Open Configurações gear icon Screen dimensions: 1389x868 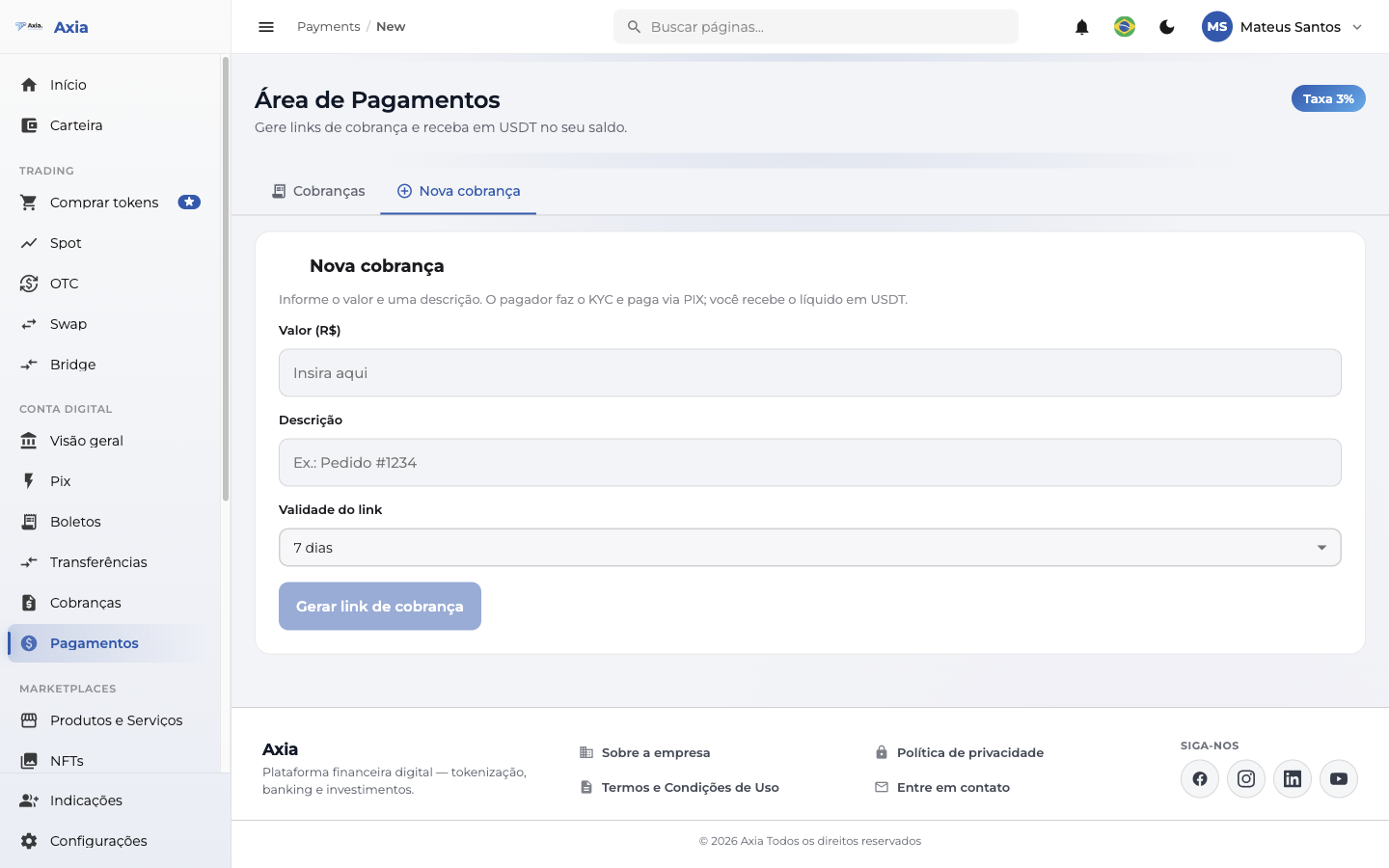tap(29, 841)
